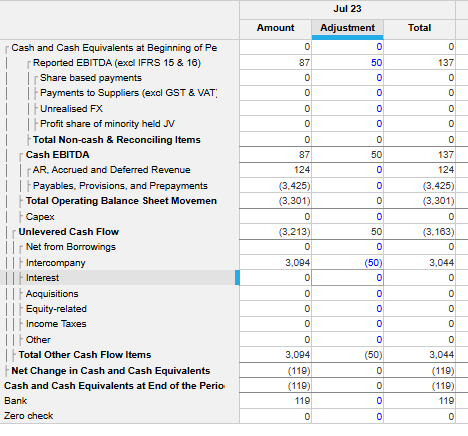Collapse the Unlevered Cash Flow group
The image size is (468, 436).
tap(14, 233)
